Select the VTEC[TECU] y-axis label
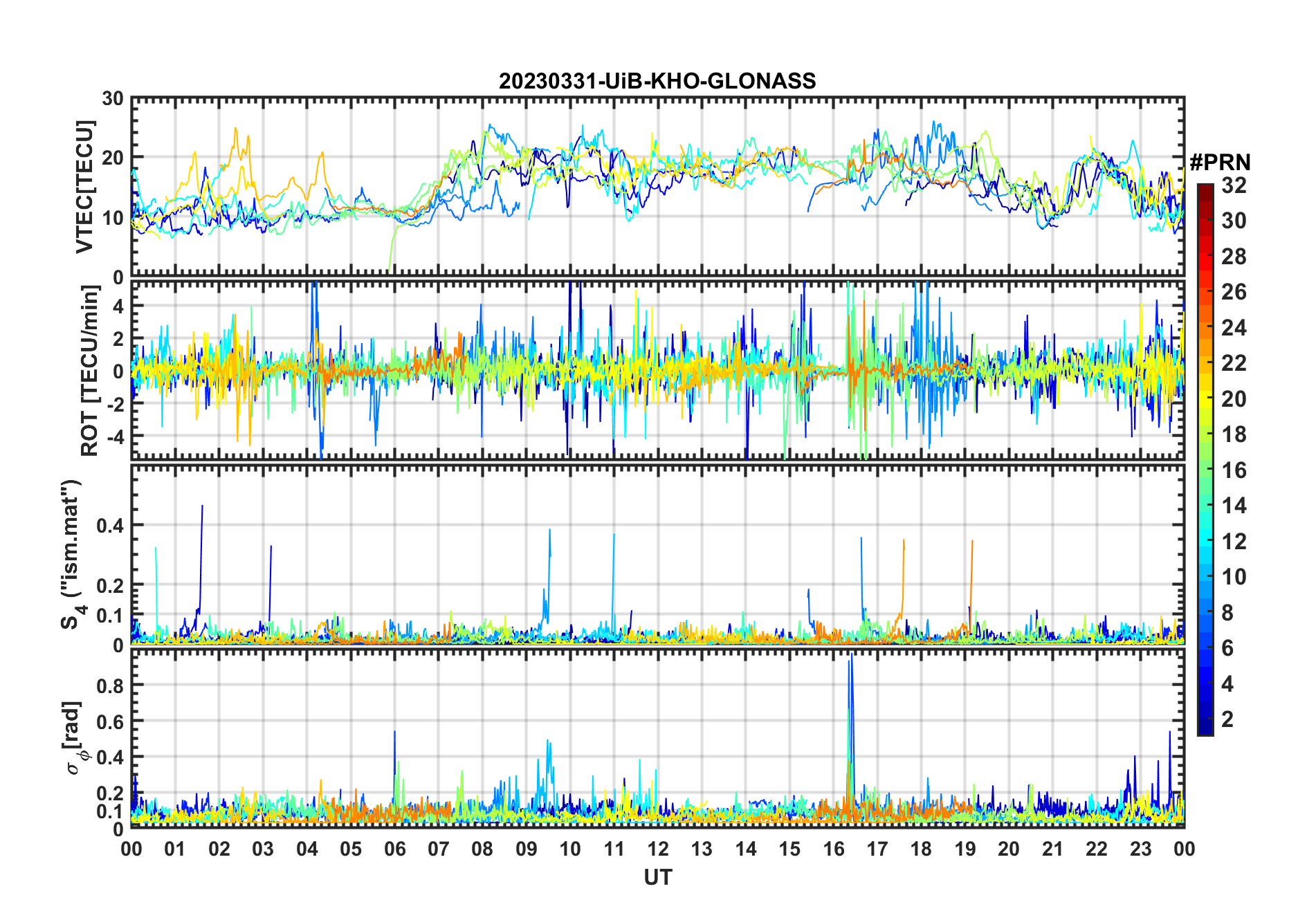1316x920 pixels. [84, 187]
